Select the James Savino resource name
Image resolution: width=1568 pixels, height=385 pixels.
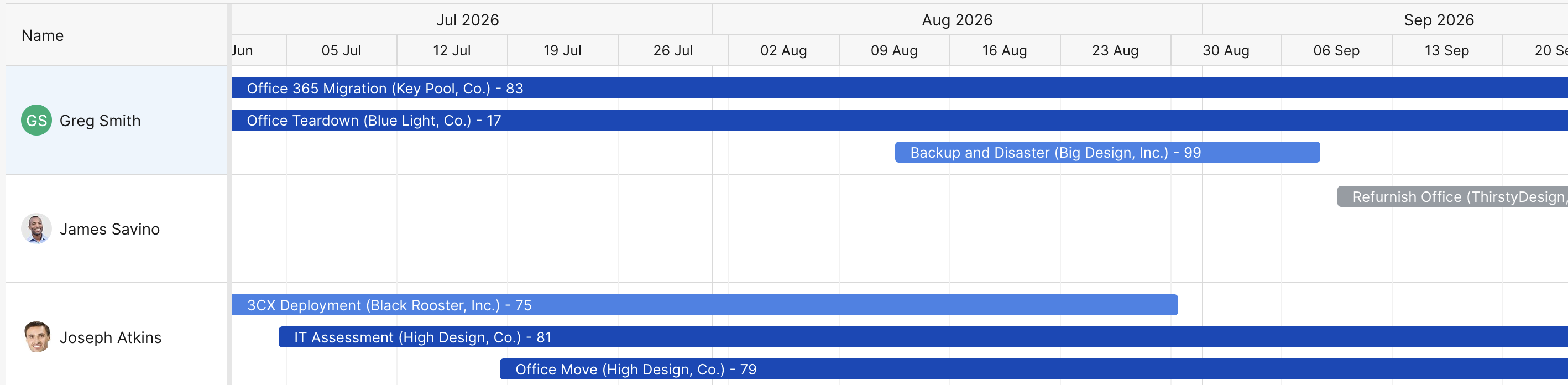point(109,229)
